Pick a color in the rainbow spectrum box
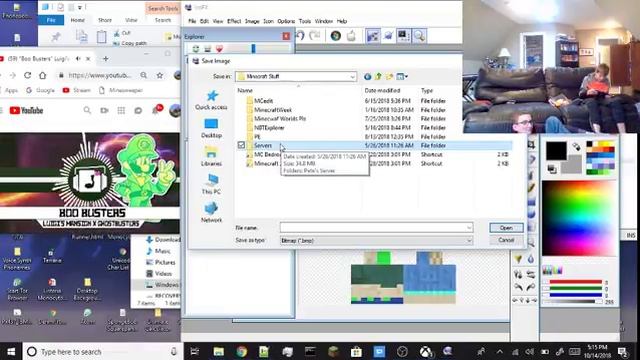The height and width of the screenshot is (360, 640). point(579,218)
